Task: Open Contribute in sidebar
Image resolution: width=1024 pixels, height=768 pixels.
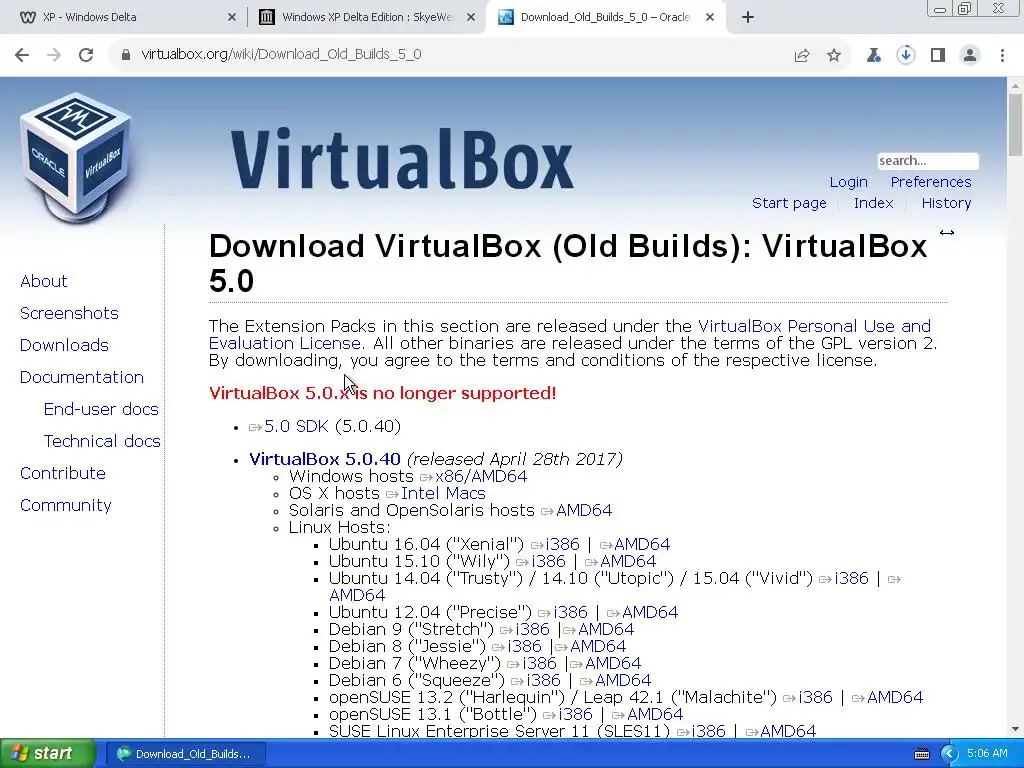Action: click(x=63, y=473)
